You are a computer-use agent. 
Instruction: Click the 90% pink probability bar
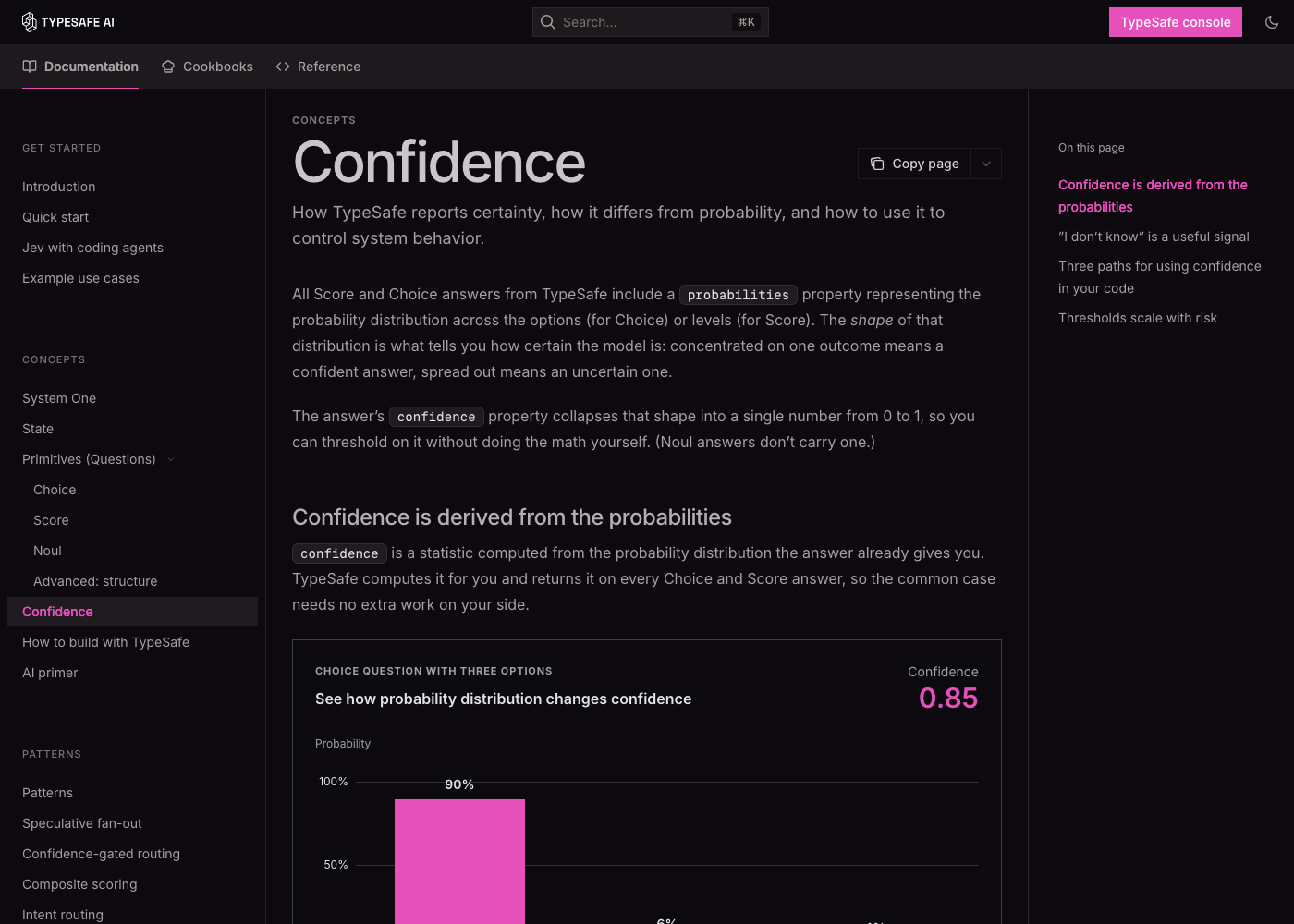(459, 861)
